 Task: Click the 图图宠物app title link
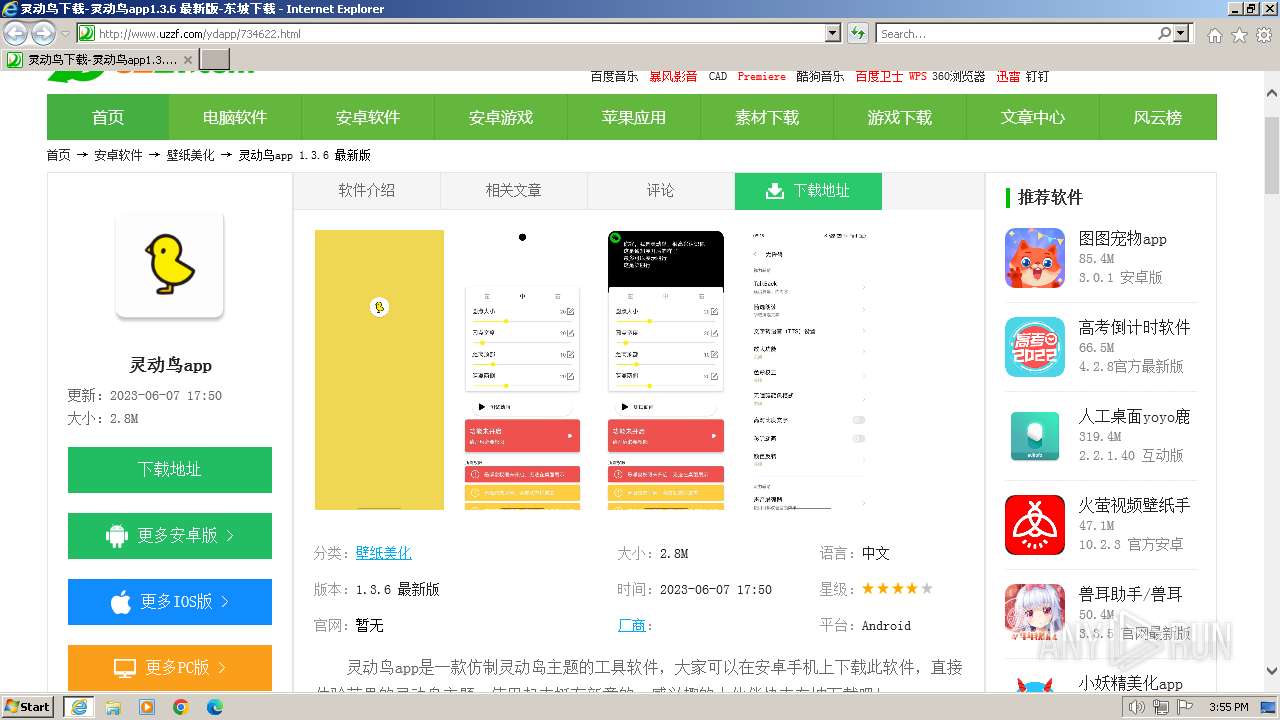1122,239
